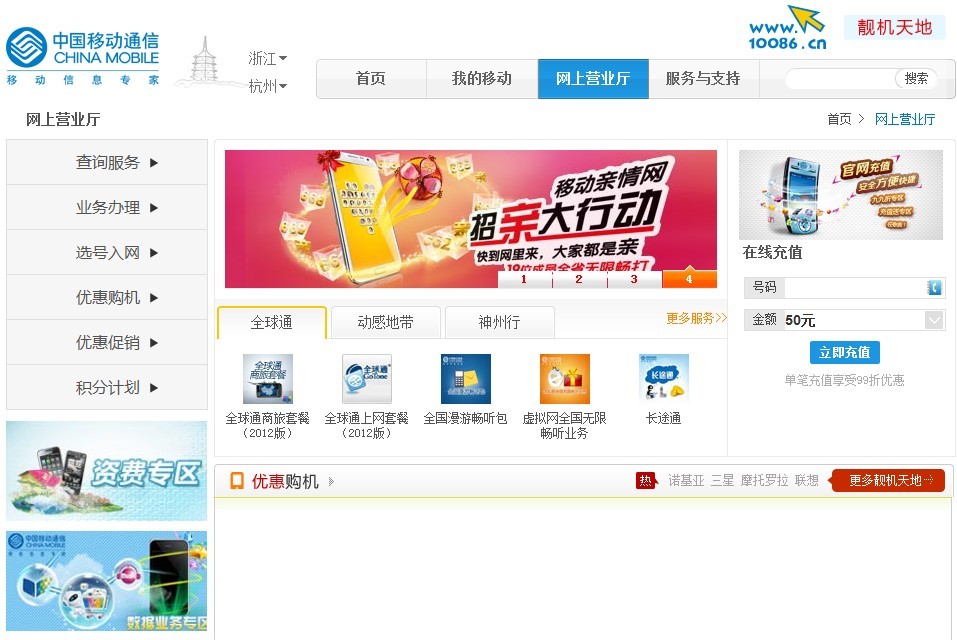The width and height of the screenshot is (957, 640).
Task: Click the orange phone icon beside 优惠购机
Action: pos(236,480)
